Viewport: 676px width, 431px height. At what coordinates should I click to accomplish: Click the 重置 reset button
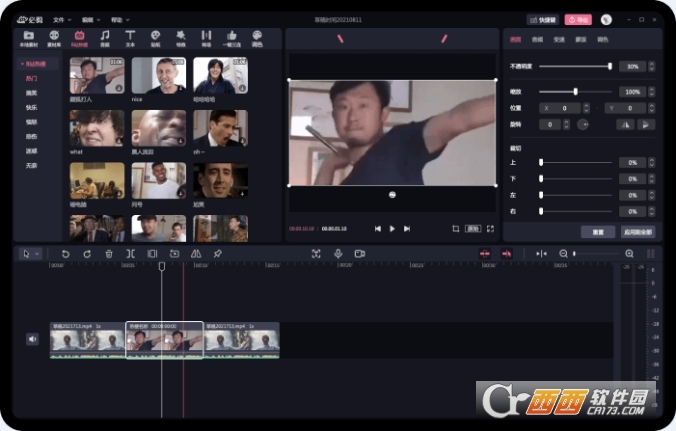coord(597,231)
